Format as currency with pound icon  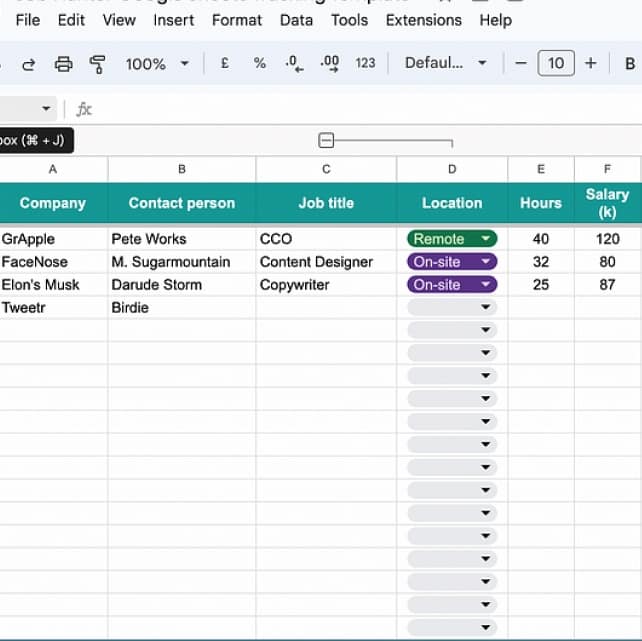click(x=224, y=63)
